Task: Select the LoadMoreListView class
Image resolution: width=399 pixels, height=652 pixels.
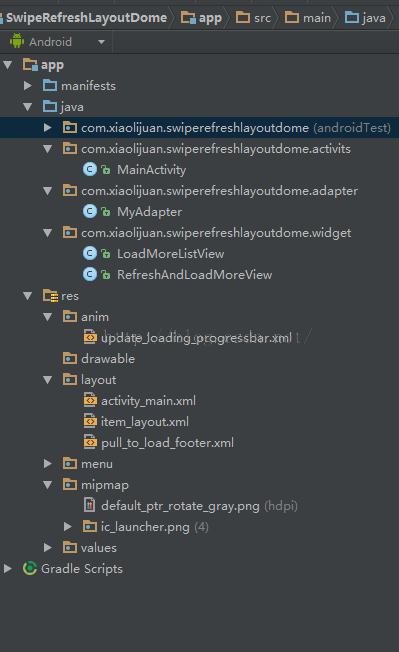Action: pos(171,254)
